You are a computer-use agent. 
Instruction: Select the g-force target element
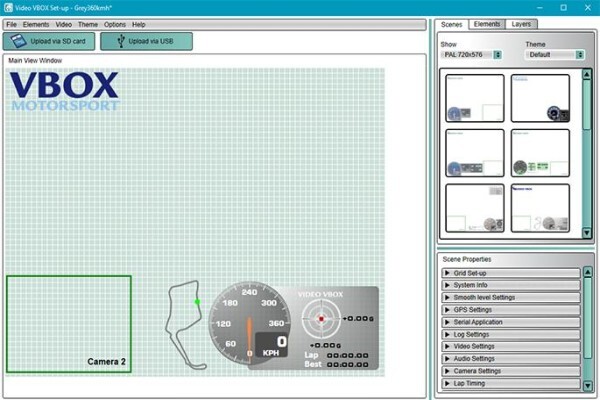coord(321,318)
